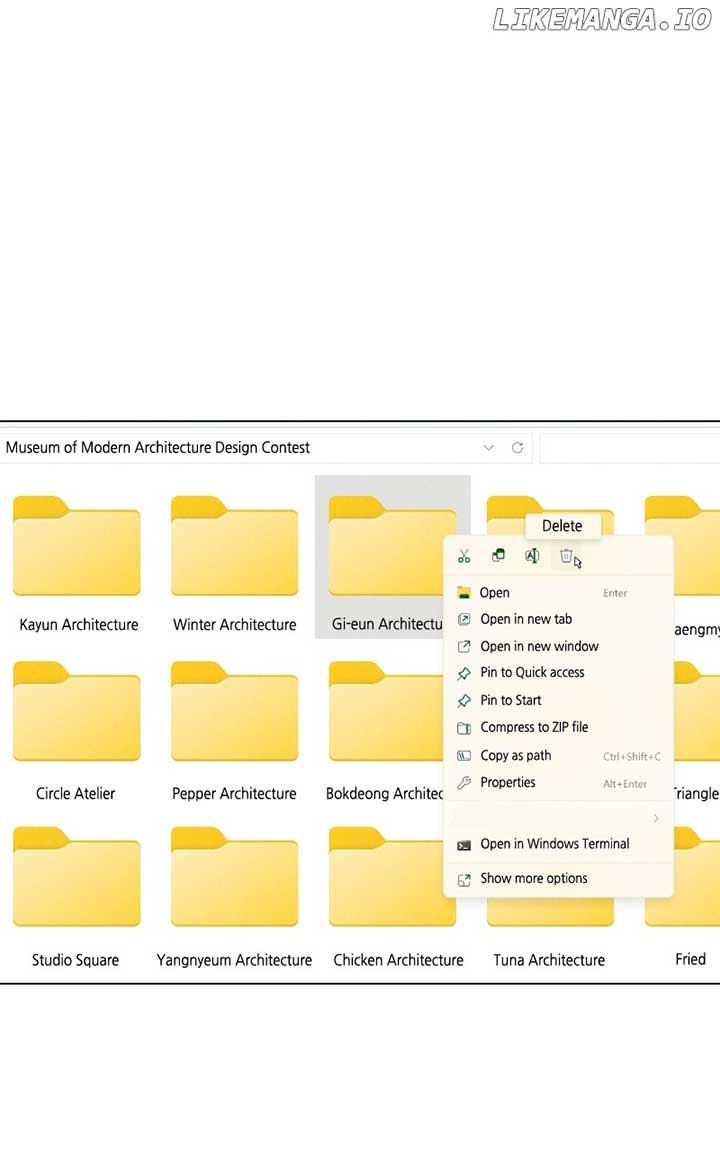
Task: Select Copy as path option
Action: (515, 756)
